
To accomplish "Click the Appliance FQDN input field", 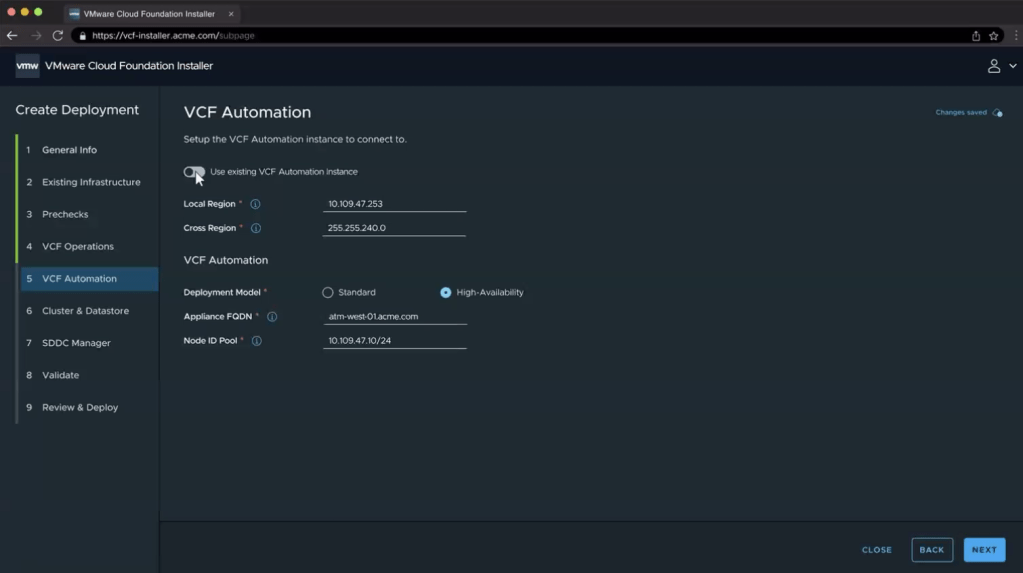I will 395,317.
